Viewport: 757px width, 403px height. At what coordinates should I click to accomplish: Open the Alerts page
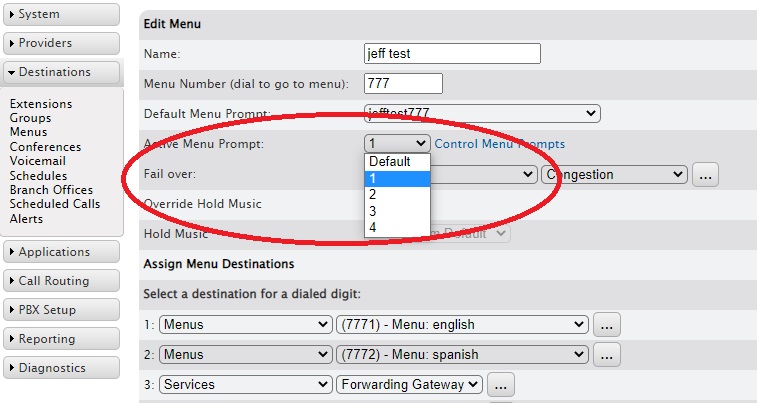(26, 219)
